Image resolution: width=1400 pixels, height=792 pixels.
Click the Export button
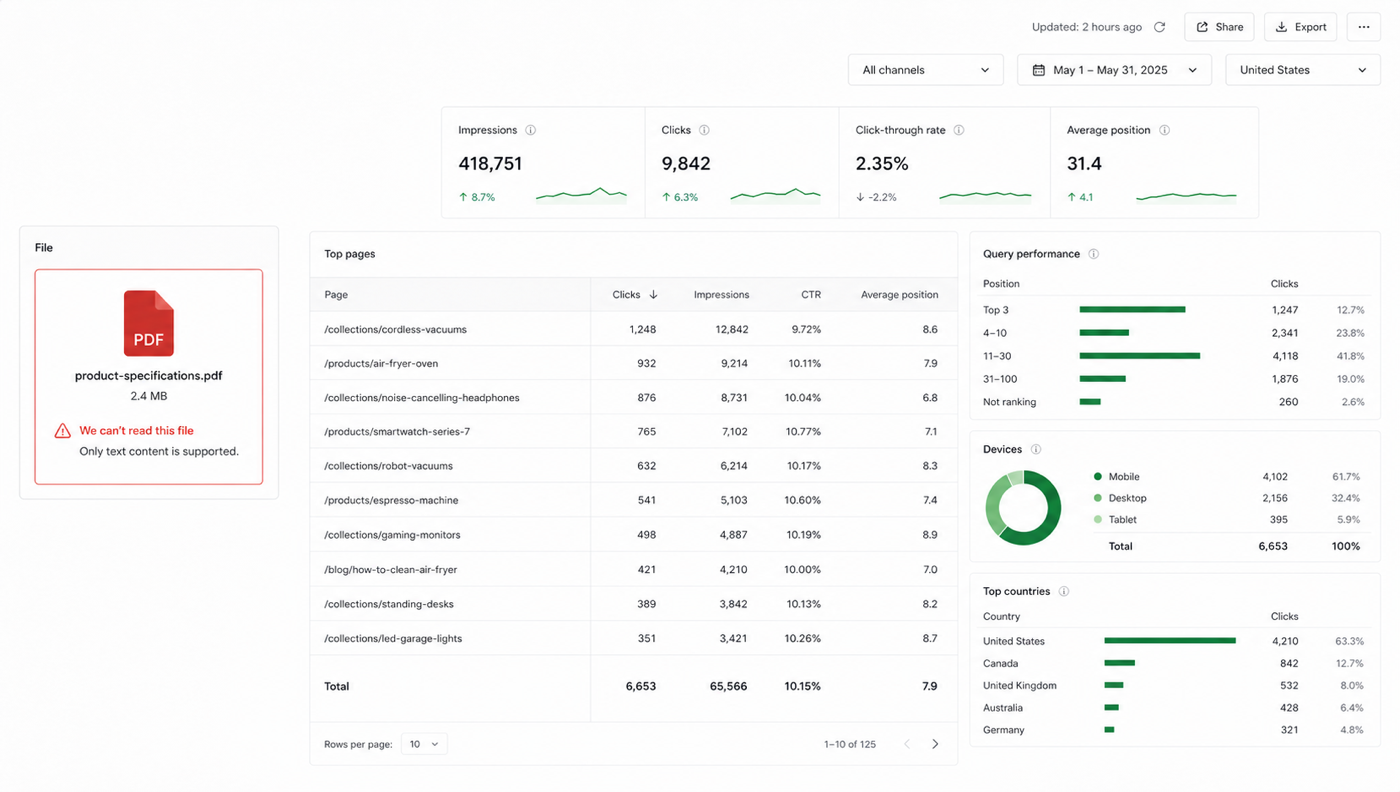click(x=1301, y=27)
